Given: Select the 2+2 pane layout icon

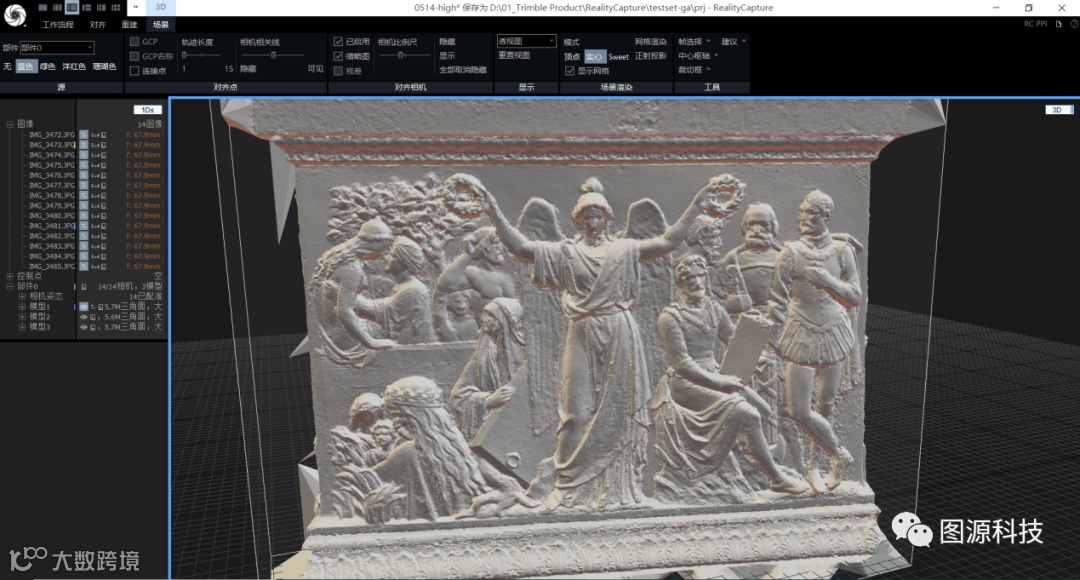Looking at the screenshot, I should (x=101, y=8).
